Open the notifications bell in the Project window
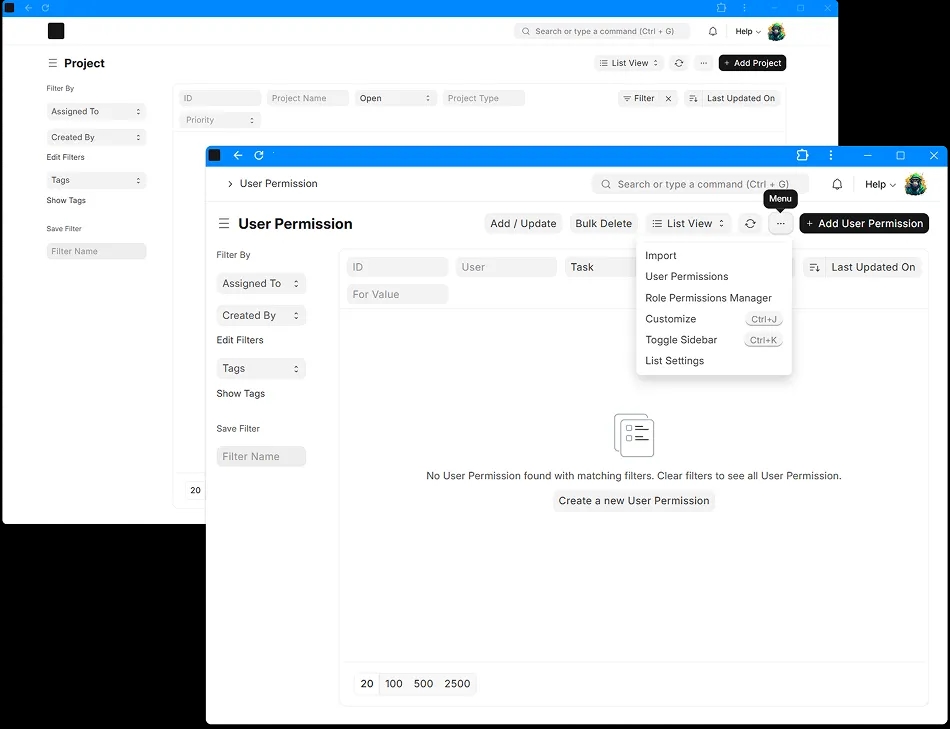The height and width of the screenshot is (729, 950). pos(712,32)
